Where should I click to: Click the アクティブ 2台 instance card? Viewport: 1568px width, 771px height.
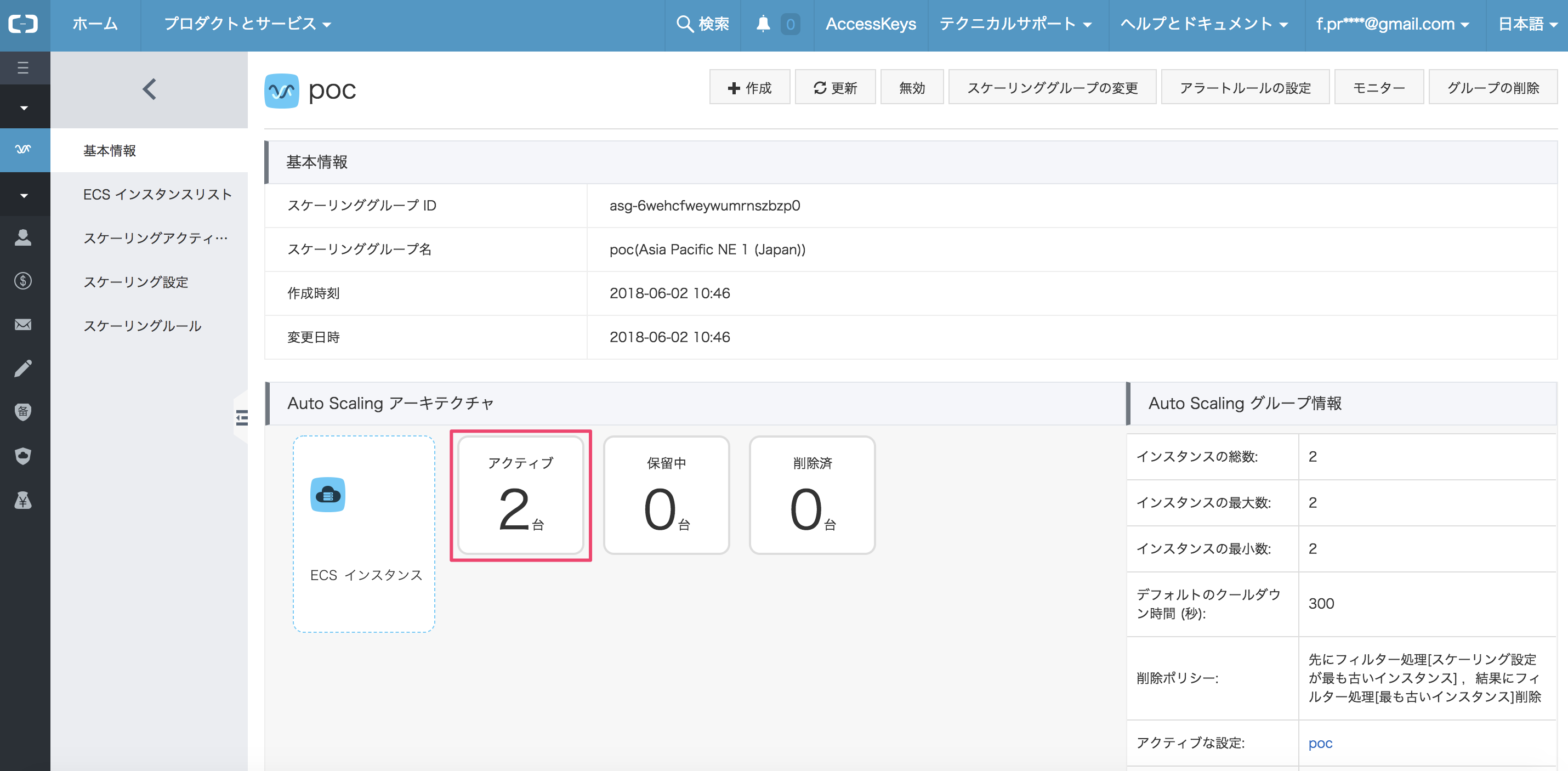[x=520, y=495]
